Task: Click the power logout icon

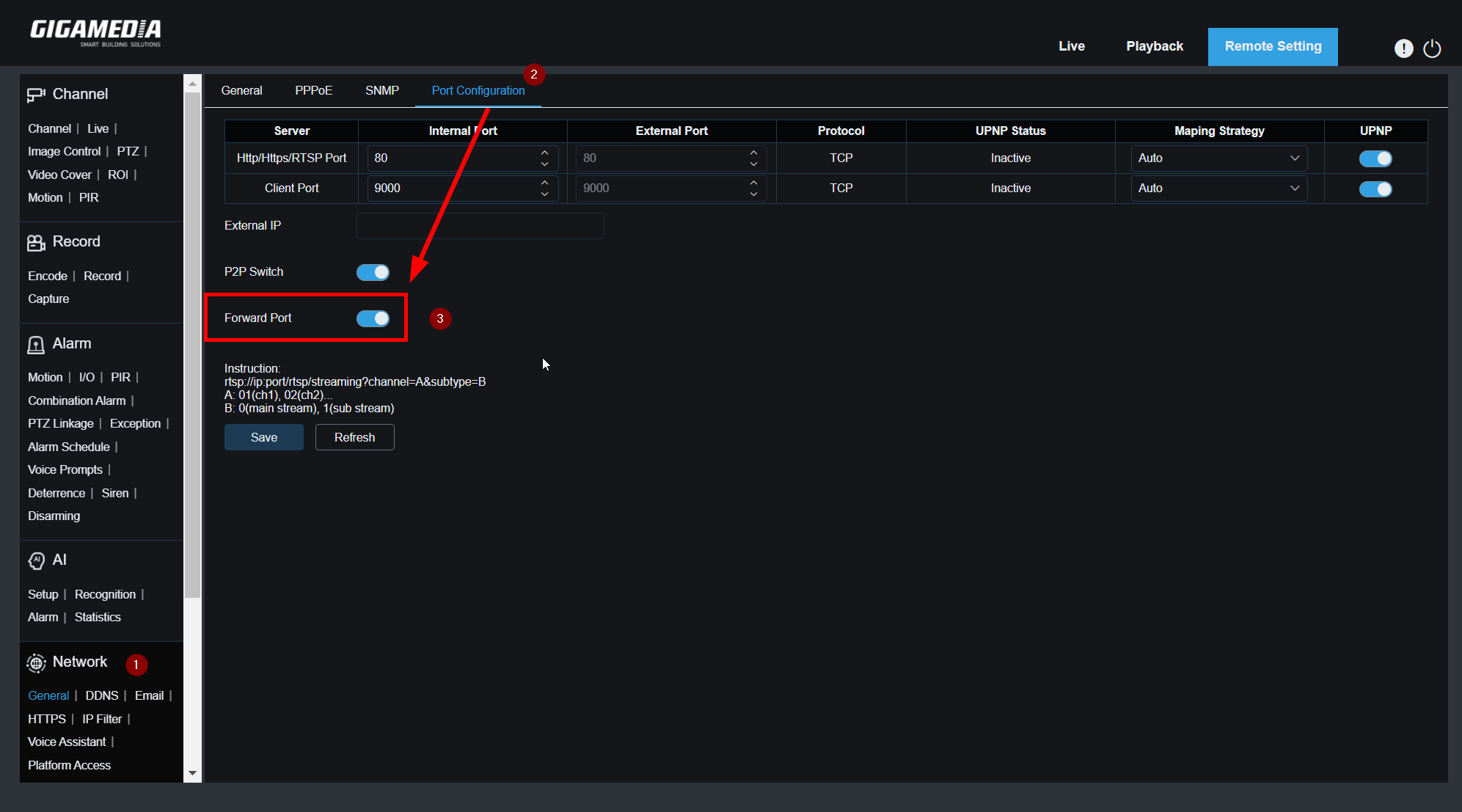Action: pos(1432,48)
